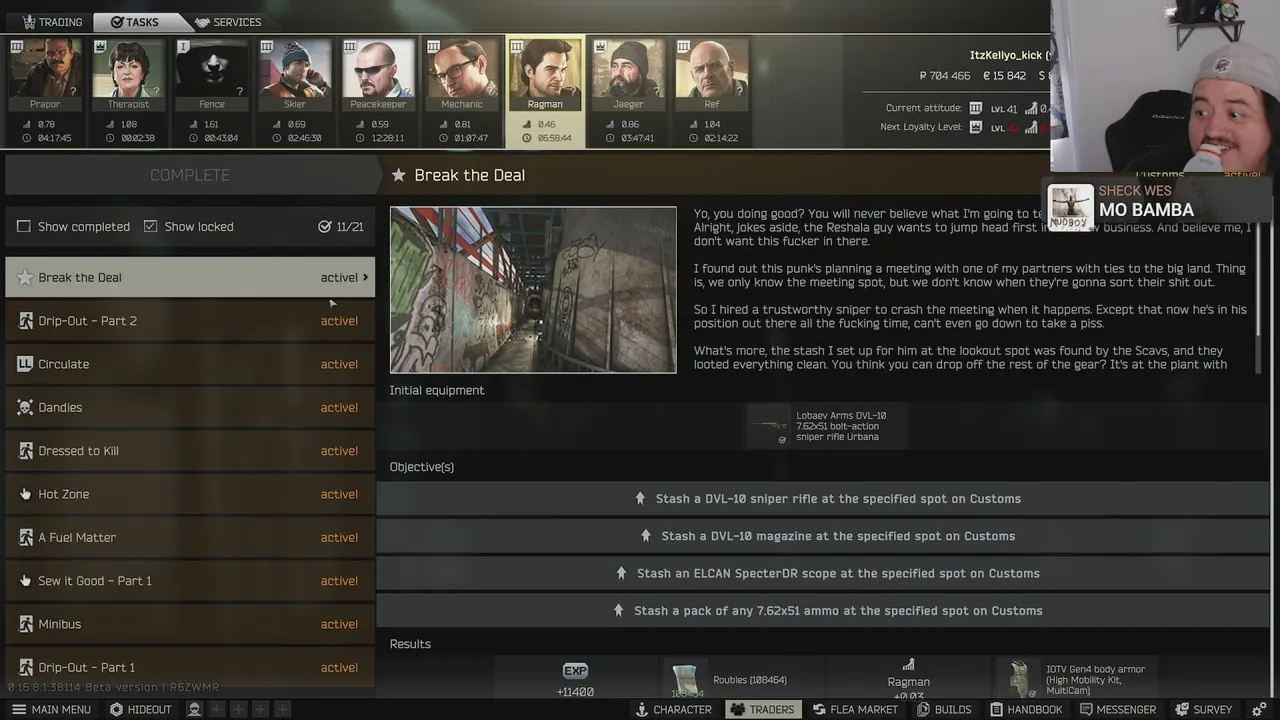Open the Trading tab
This screenshot has width=1280, height=720.
[51, 22]
